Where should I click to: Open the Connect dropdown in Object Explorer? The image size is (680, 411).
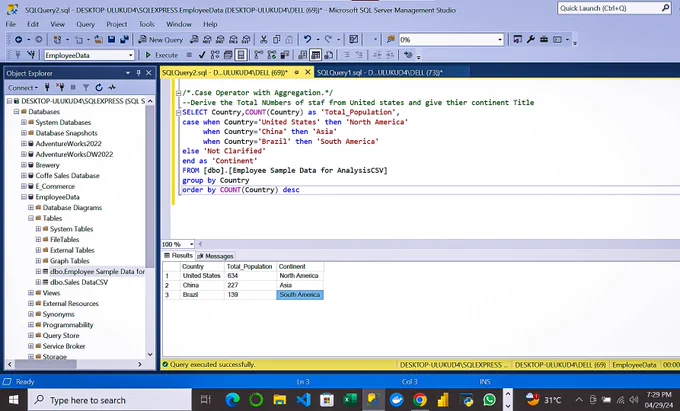(23, 88)
